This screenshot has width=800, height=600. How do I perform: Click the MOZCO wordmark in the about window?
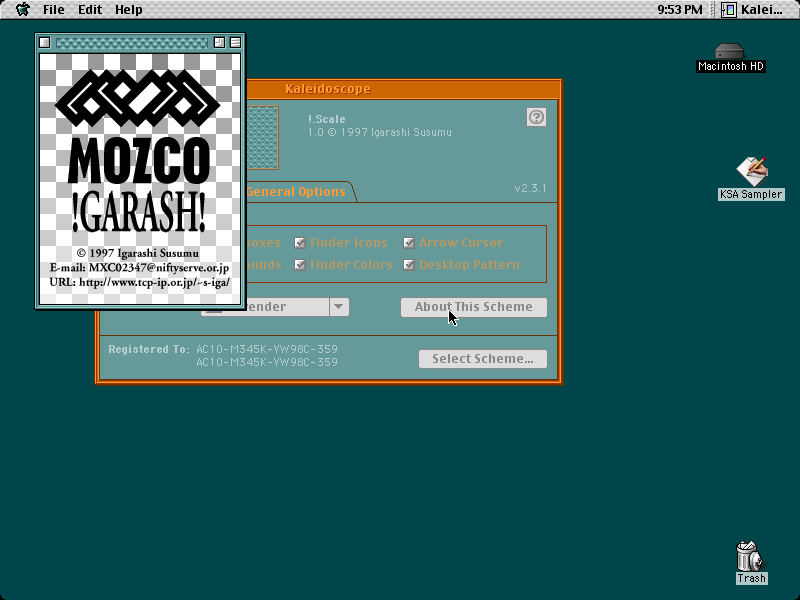pos(139,160)
